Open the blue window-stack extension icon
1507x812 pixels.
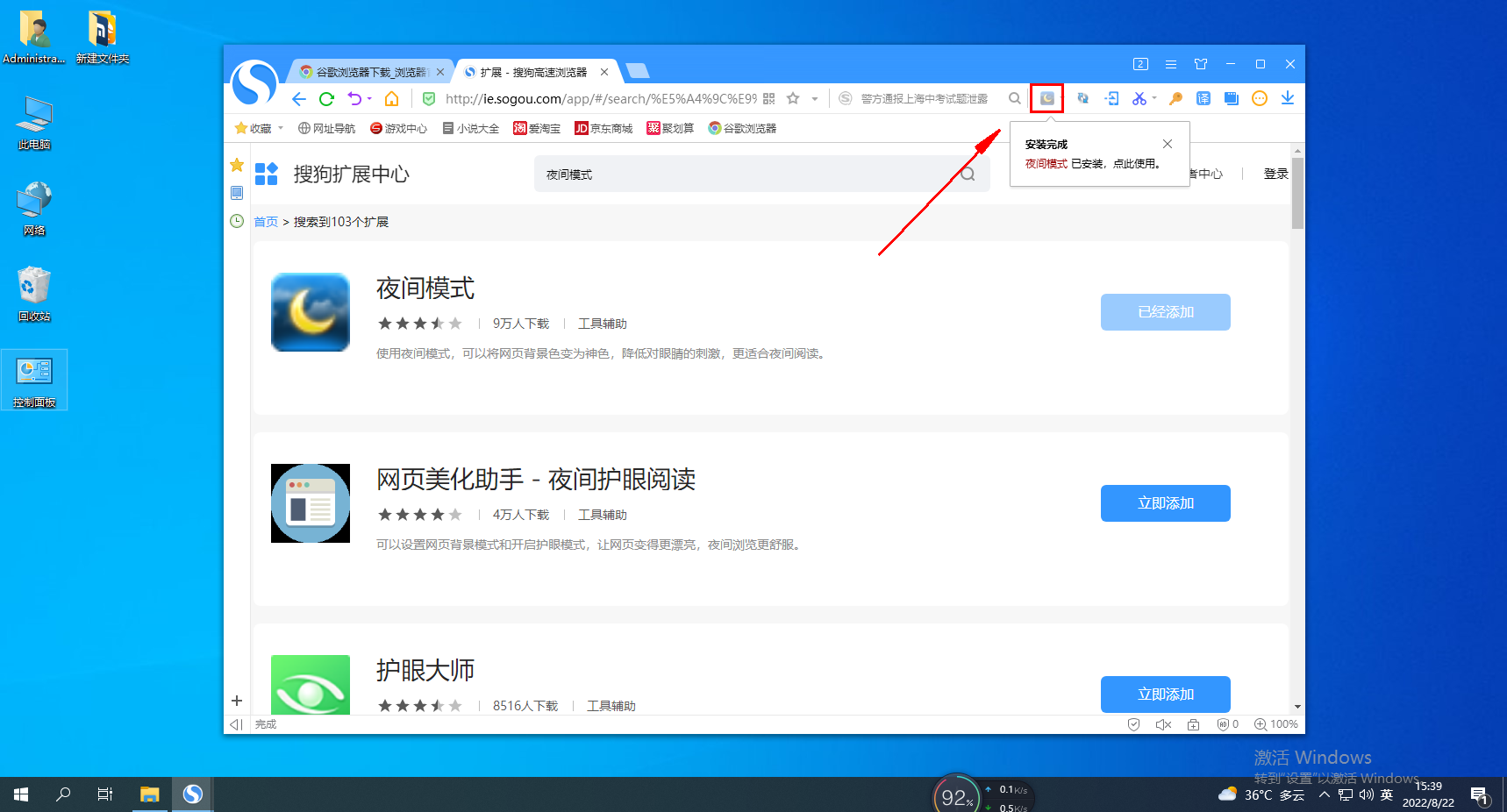(x=1232, y=98)
